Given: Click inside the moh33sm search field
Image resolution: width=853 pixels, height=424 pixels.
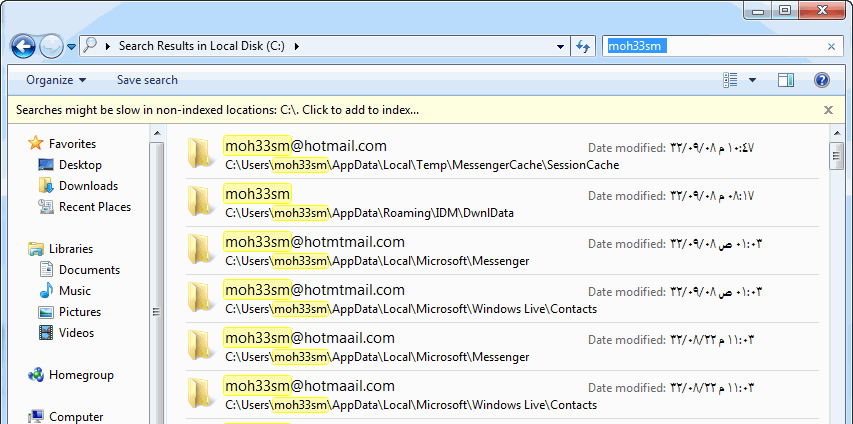Looking at the screenshot, I should pyautogui.click(x=714, y=46).
